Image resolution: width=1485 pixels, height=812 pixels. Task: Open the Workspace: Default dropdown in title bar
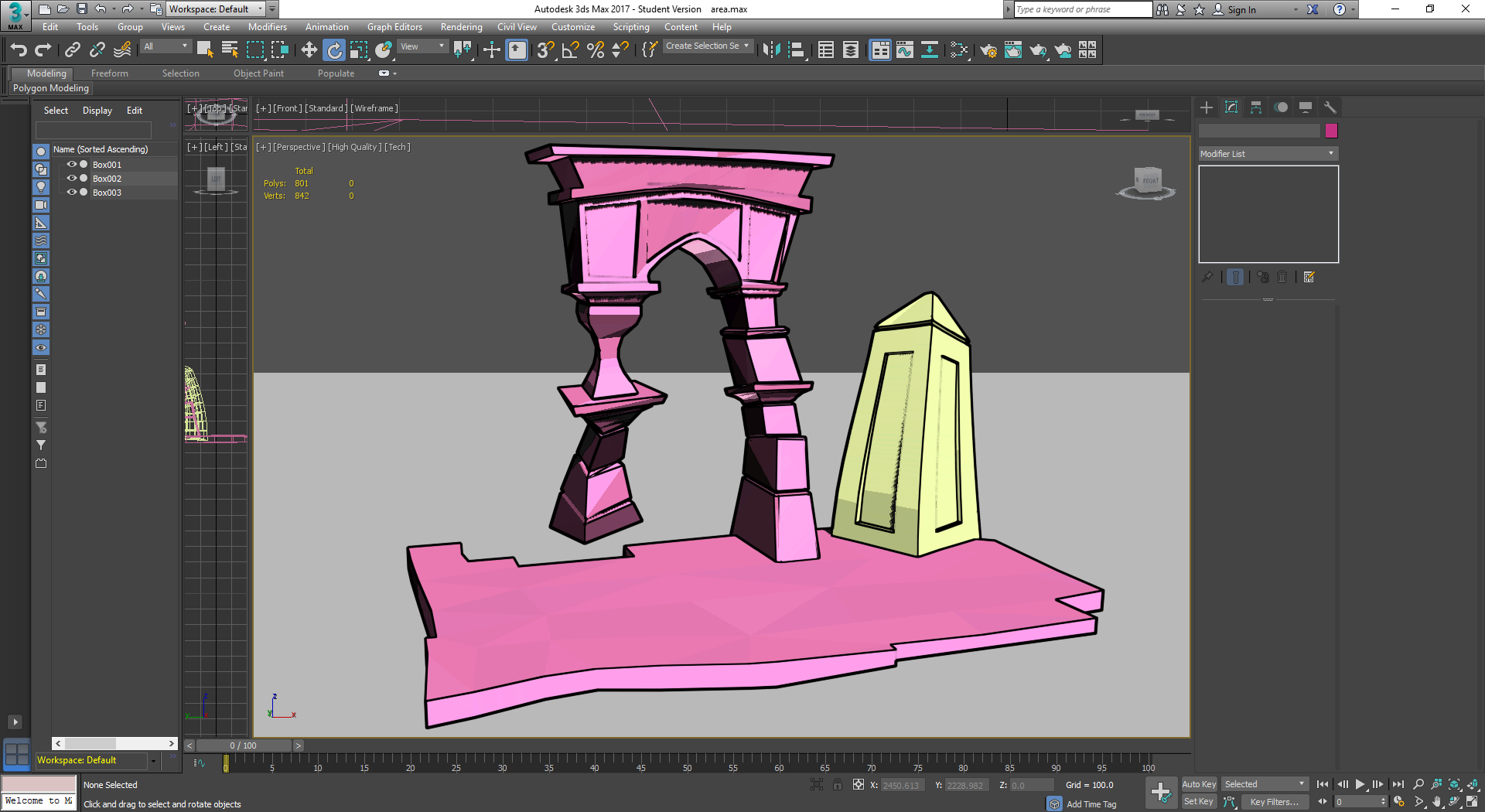tap(216, 9)
